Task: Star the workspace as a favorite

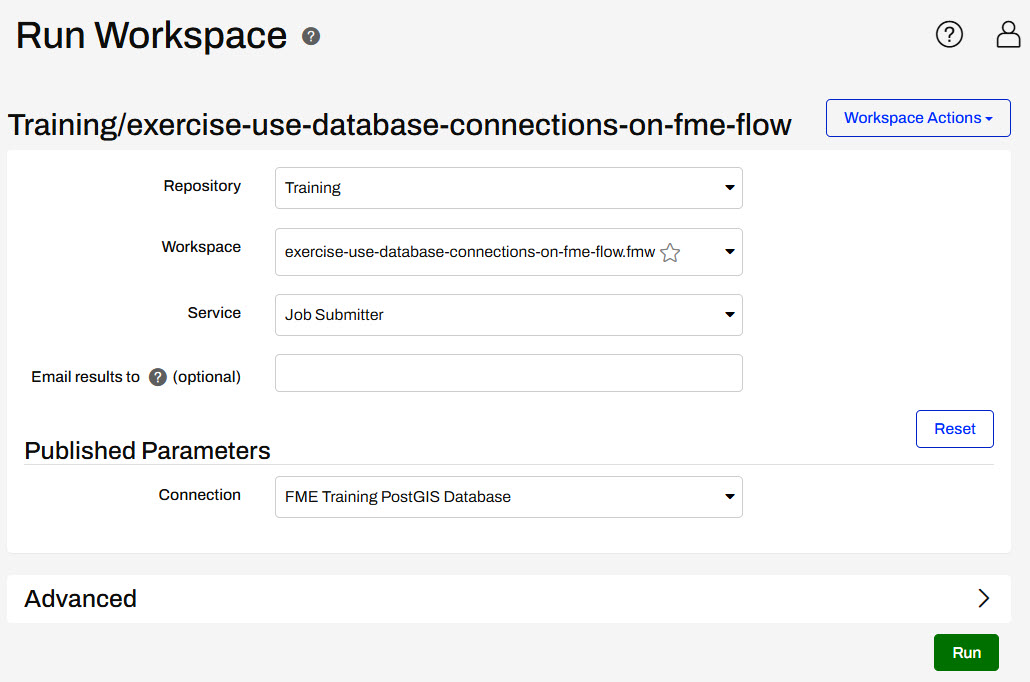Action: (670, 253)
